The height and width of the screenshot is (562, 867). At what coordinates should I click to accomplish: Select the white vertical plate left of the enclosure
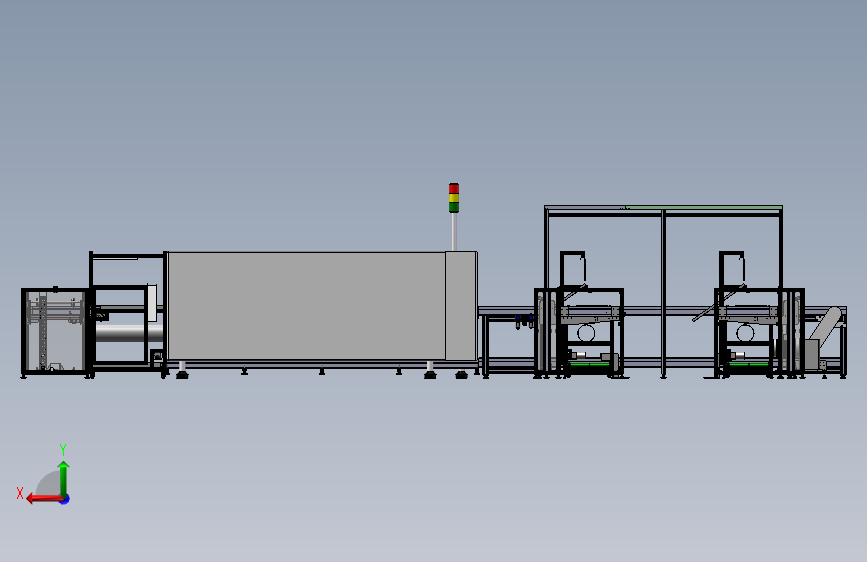[152, 303]
